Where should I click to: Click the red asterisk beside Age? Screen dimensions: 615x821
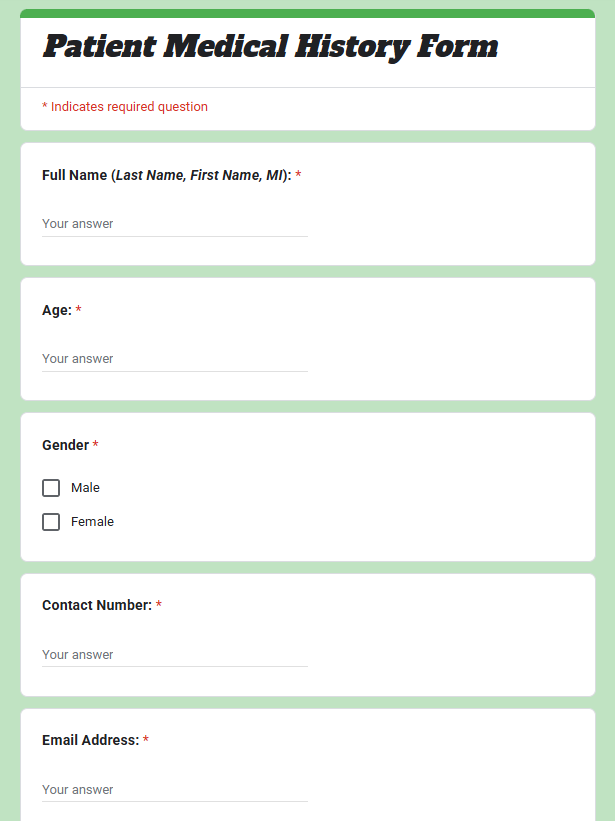(78, 310)
